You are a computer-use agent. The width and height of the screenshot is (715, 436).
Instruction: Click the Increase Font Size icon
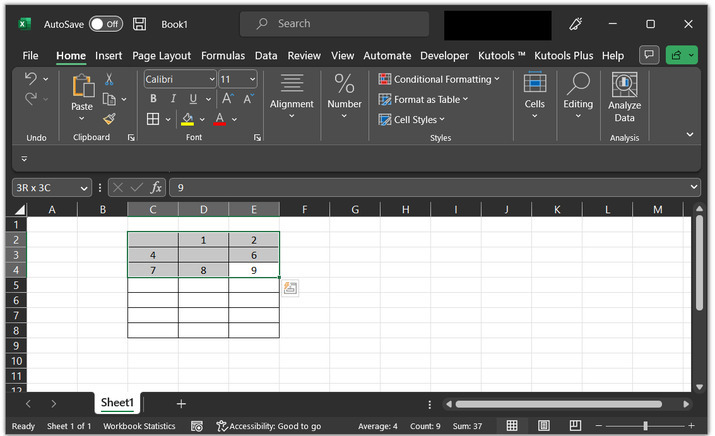[x=228, y=99]
